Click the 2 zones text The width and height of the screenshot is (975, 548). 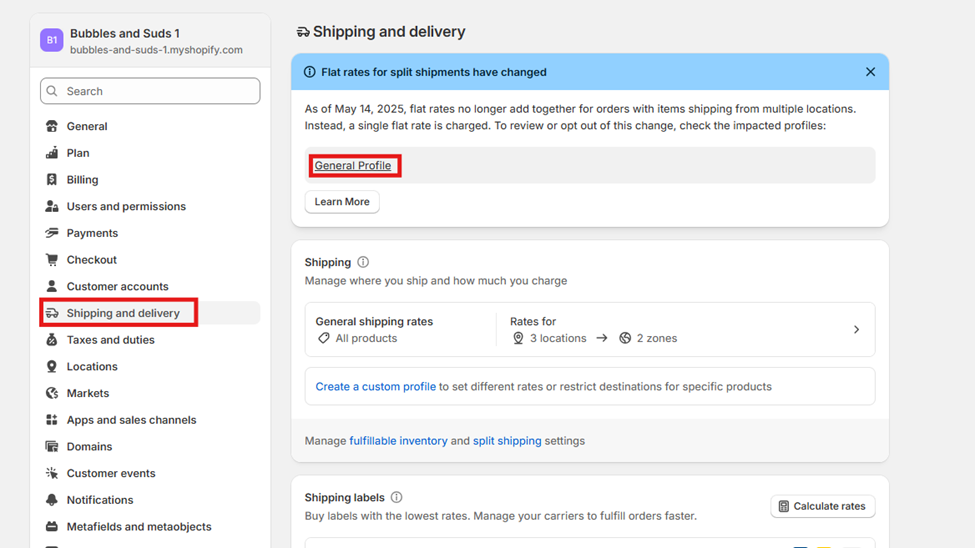(657, 338)
